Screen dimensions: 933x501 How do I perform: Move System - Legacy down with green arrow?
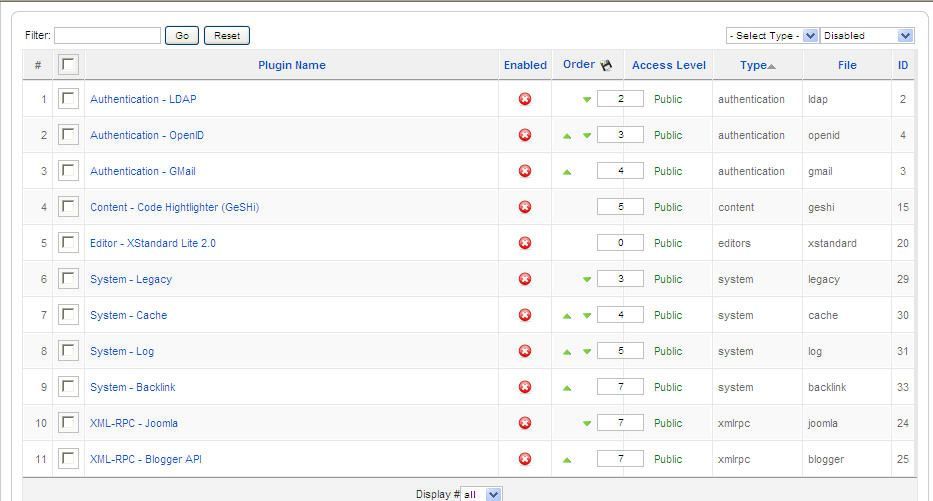(587, 279)
